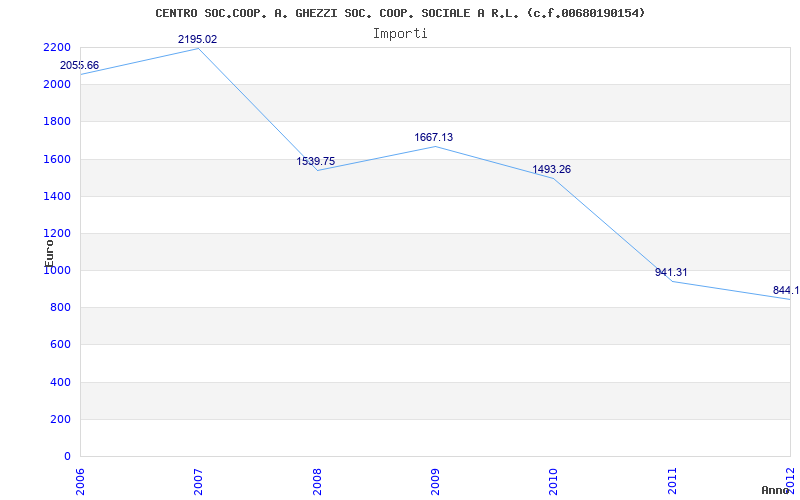Select the 941.31 data value
Viewport: 800px width, 500px height.
pos(671,272)
